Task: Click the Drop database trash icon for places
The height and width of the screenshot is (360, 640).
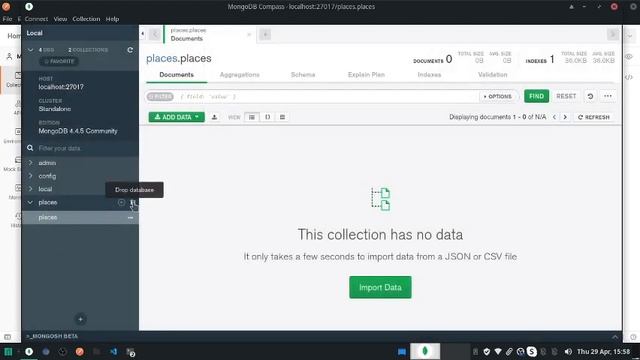Action: tap(132, 202)
